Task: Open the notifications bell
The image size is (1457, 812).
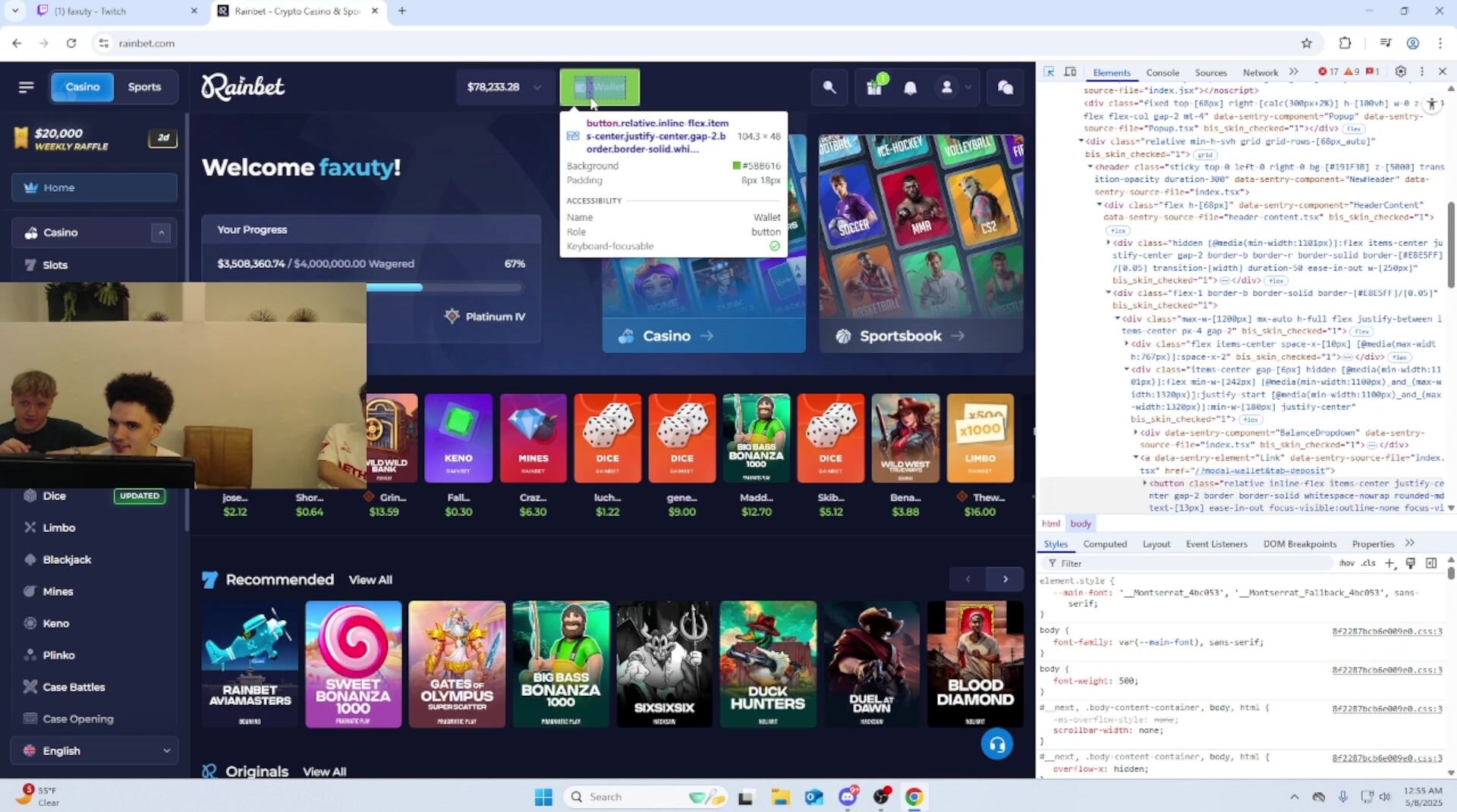Action: pyautogui.click(x=910, y=88)
